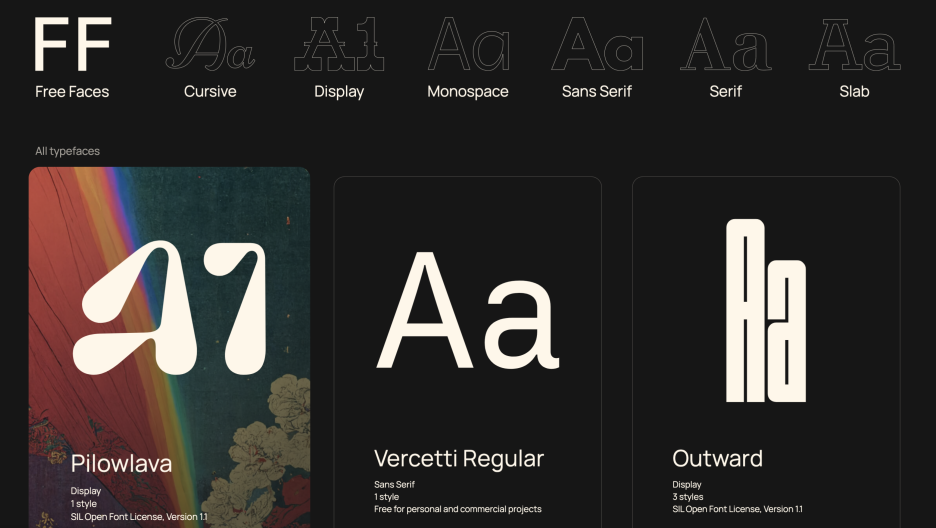Go to the Slab label in navigation
Image resolution: width=936 pixels, height=528 pixels.
pyautogui.click(x=854, y=91)
